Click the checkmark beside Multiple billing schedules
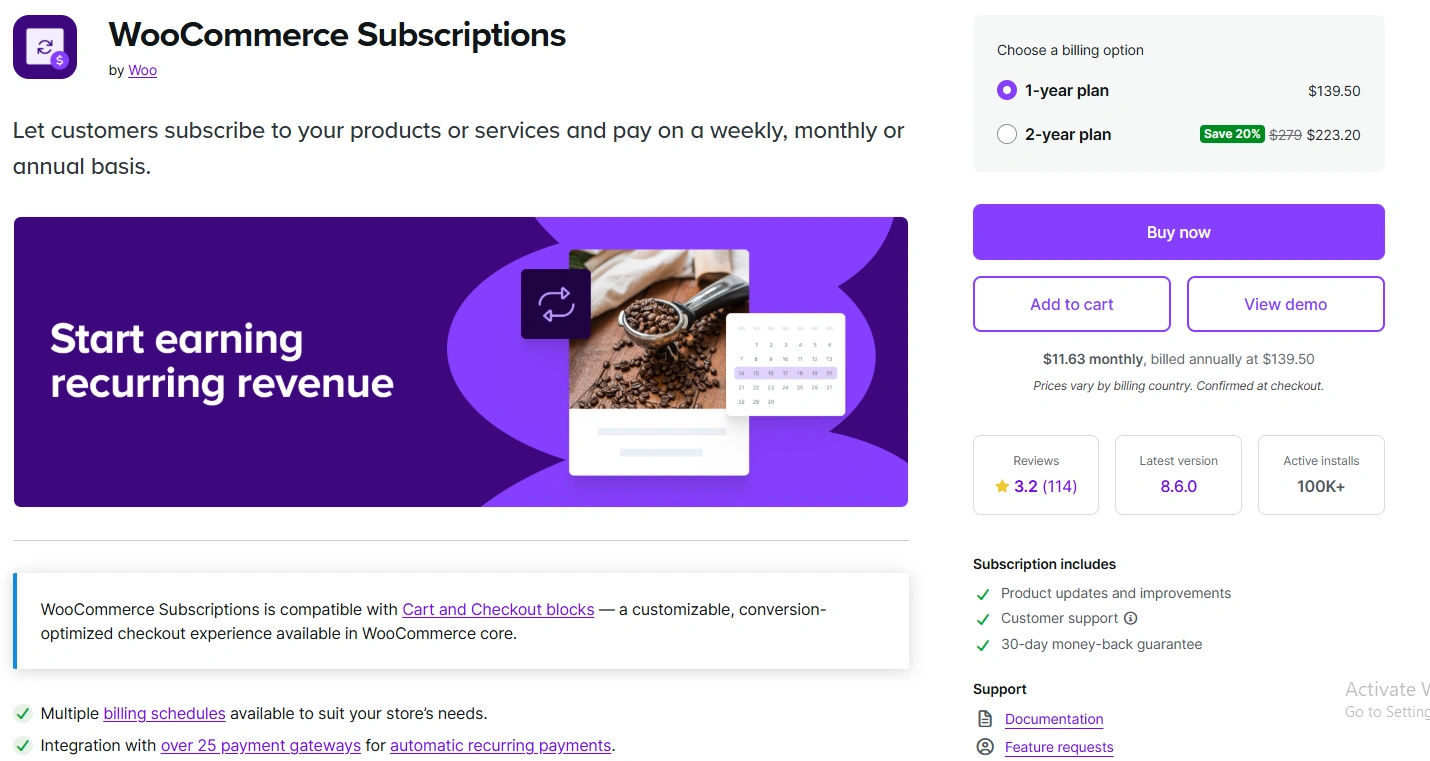Screen dimensions: 1430x761 [22, 713]
